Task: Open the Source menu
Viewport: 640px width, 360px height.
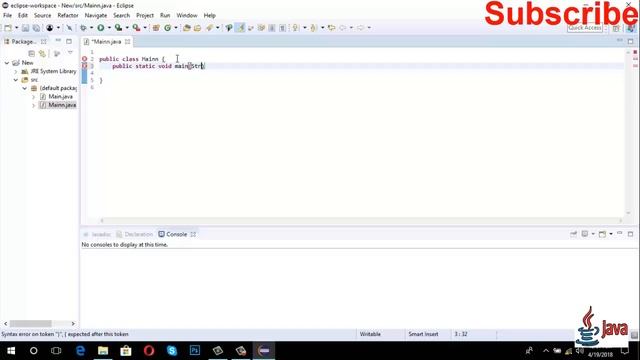Action: click(42, 16)
